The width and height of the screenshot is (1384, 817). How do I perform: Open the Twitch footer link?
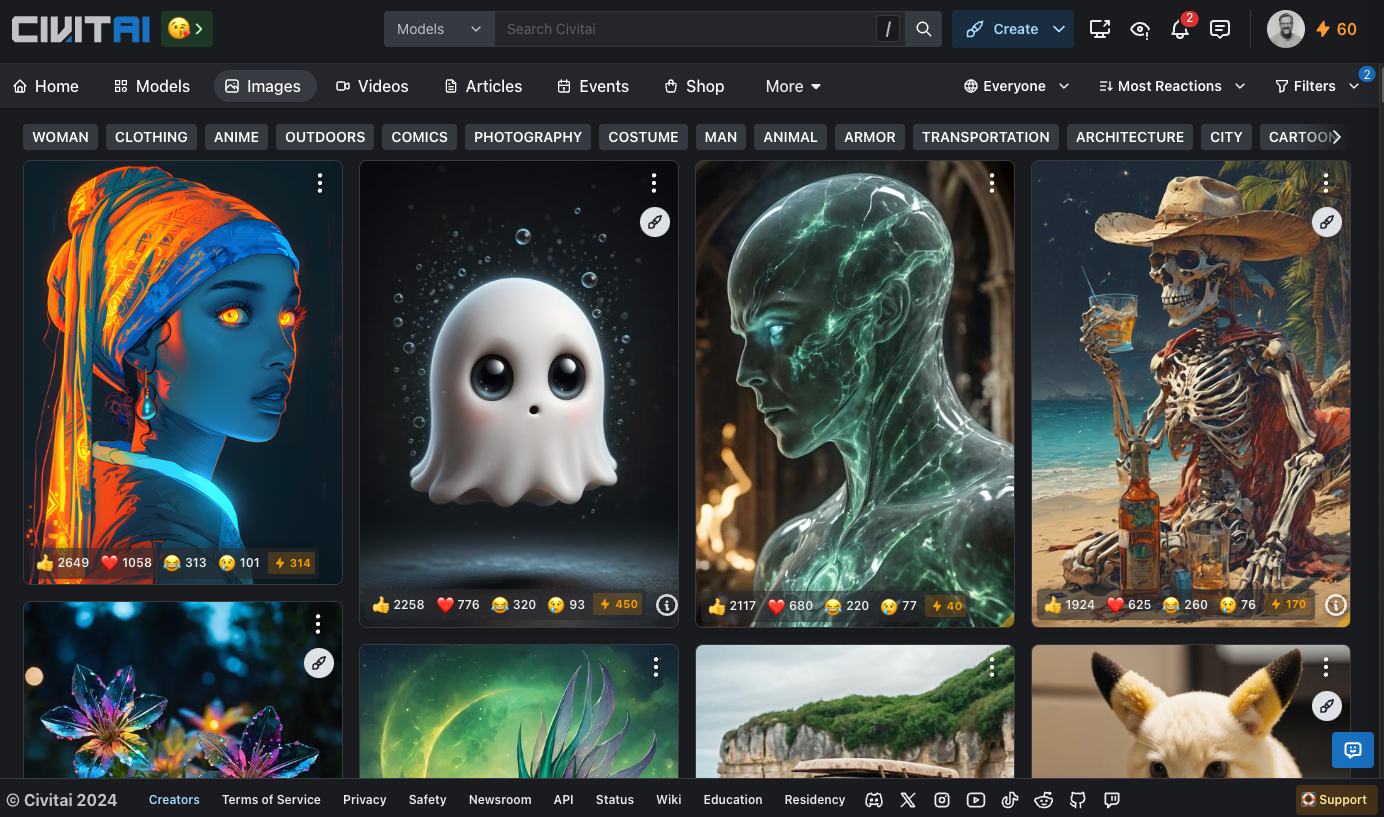pyautogui.click(x=1112, y=800)
